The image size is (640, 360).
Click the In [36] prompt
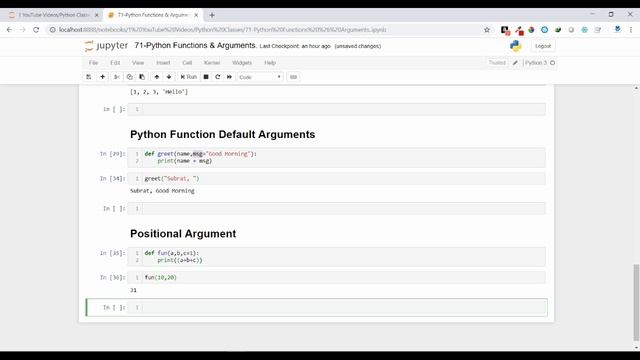pos(112,278)
